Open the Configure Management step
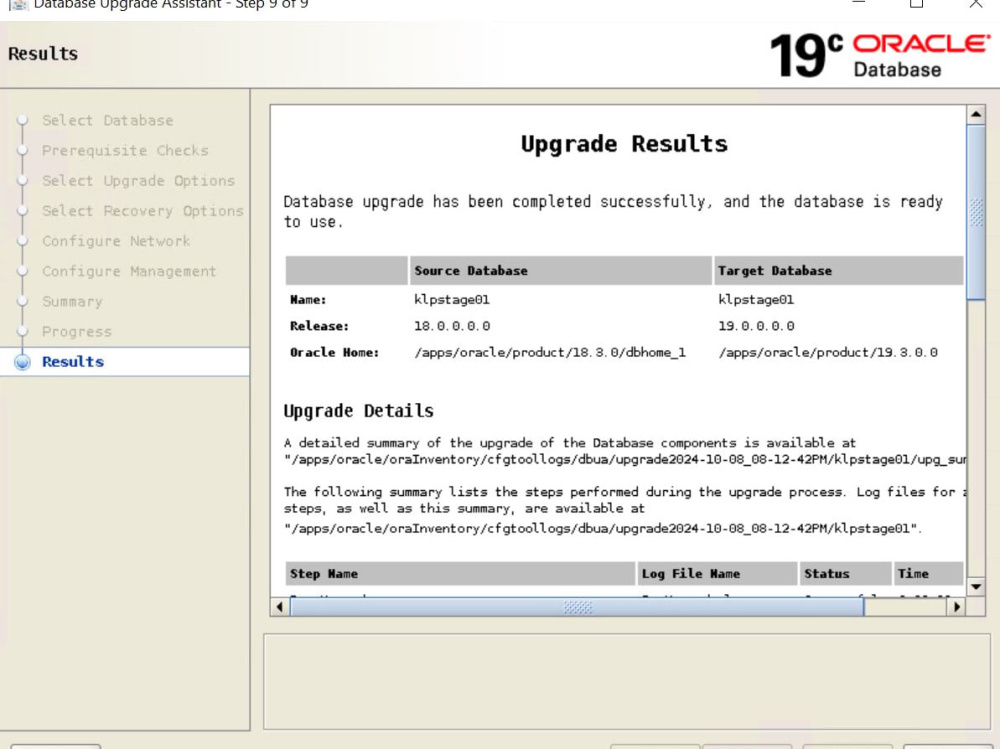The height and width of the screenshot is (749, 1000). tap(129, 271)
